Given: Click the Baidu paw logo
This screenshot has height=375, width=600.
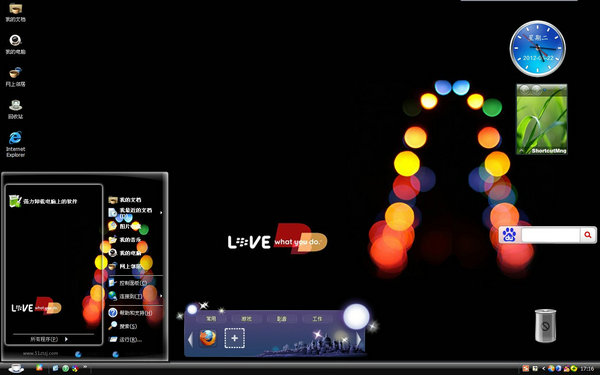Looking at the screenshot, I should 509,235.
